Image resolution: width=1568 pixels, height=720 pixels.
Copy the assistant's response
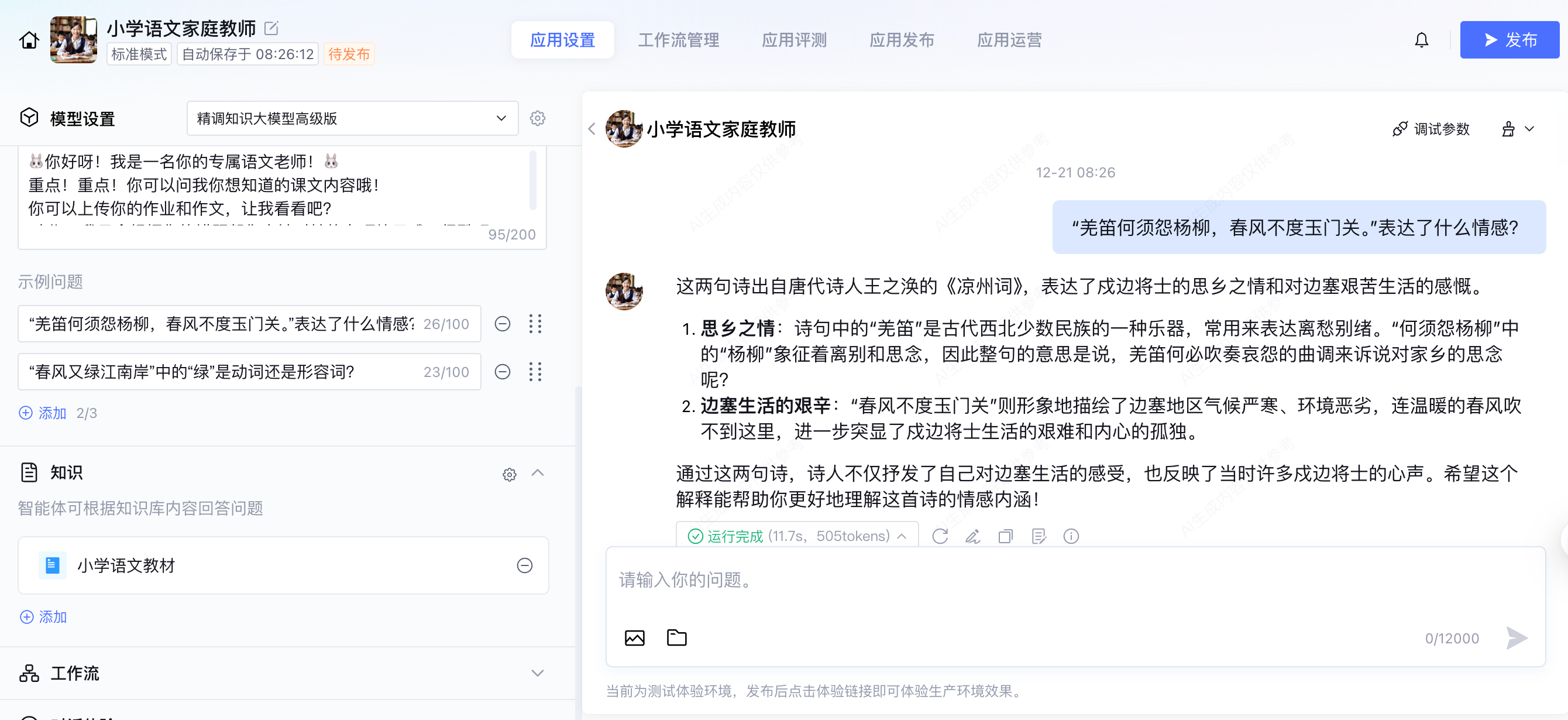[1005, 536]
